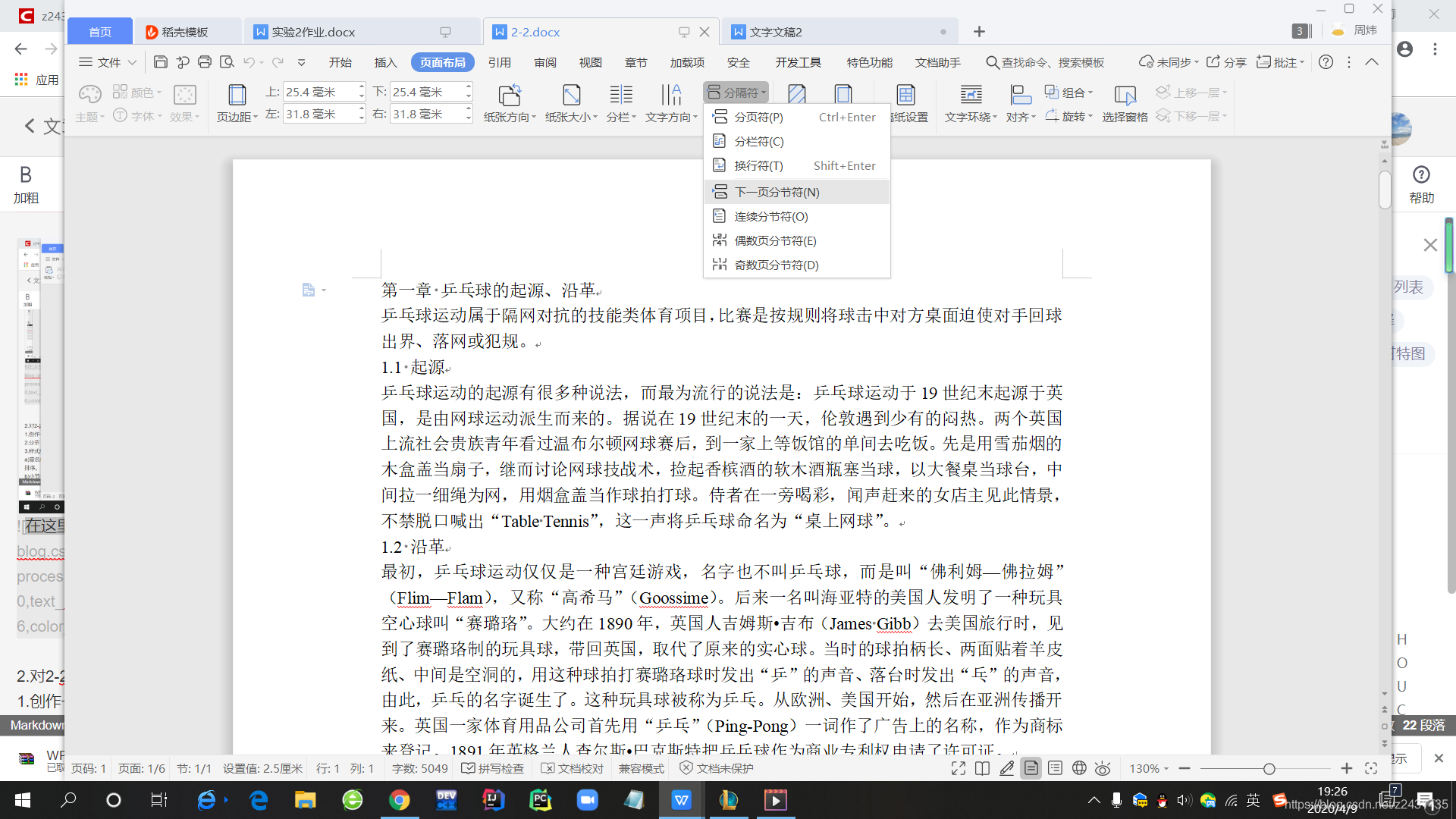Switch to the 开始 ribbon tab
The width and height of the screenshot is (1456, 819).
click(x=340, y=62)
